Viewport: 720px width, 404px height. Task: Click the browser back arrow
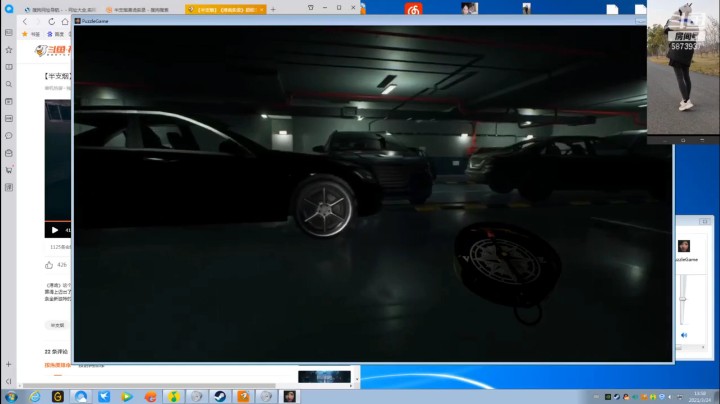(25, 22)
